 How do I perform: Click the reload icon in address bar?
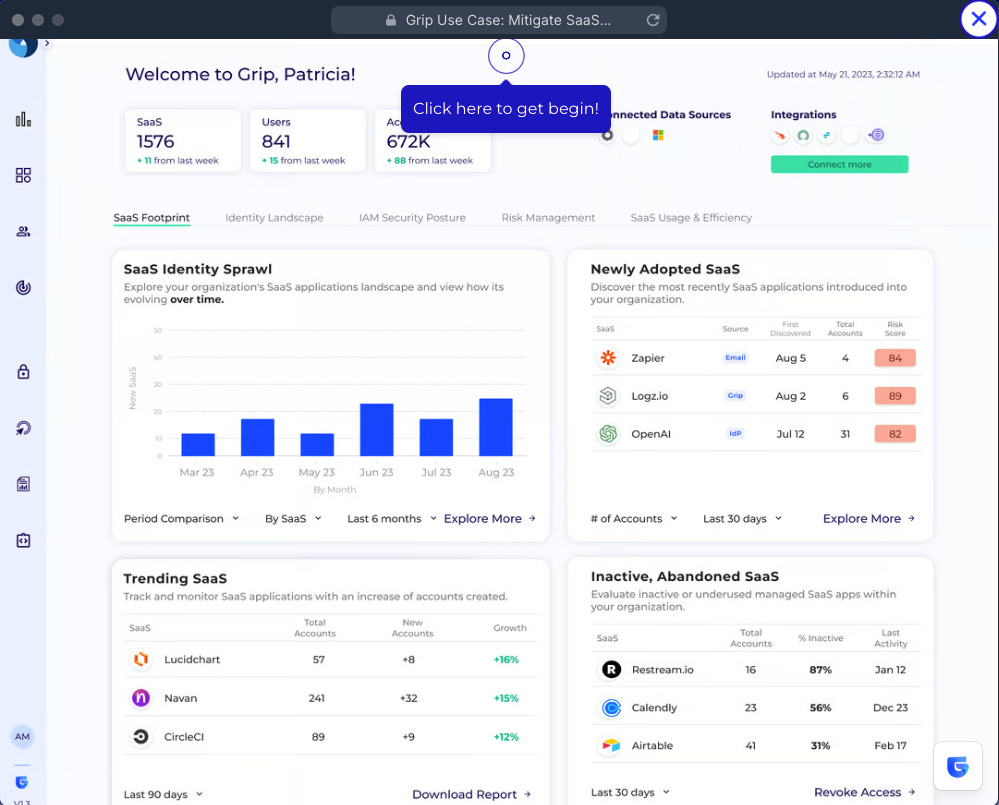652,20
